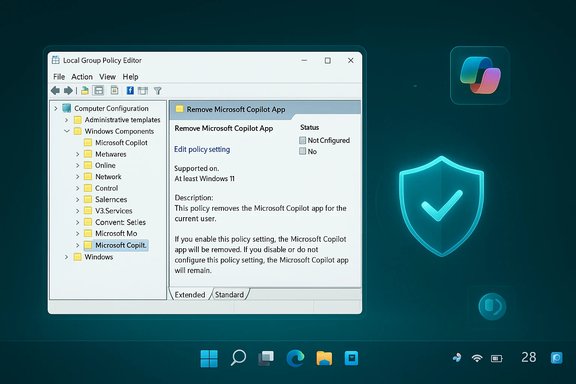Expand the V3.Services folder
This screenshot has width=576, height=384.
77,211
